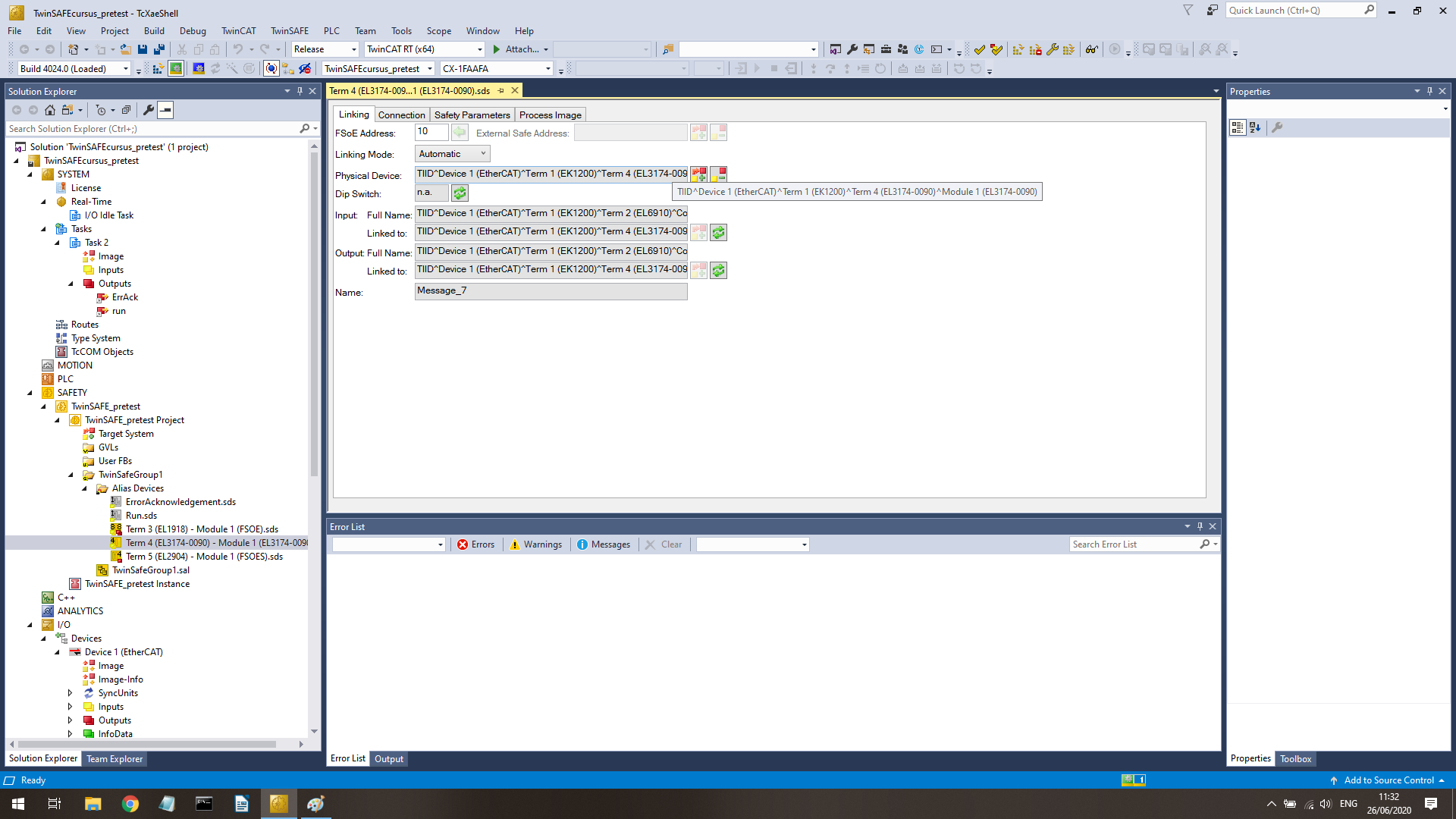
Task: Refresh the Dip Switch value
Action: 460,193
